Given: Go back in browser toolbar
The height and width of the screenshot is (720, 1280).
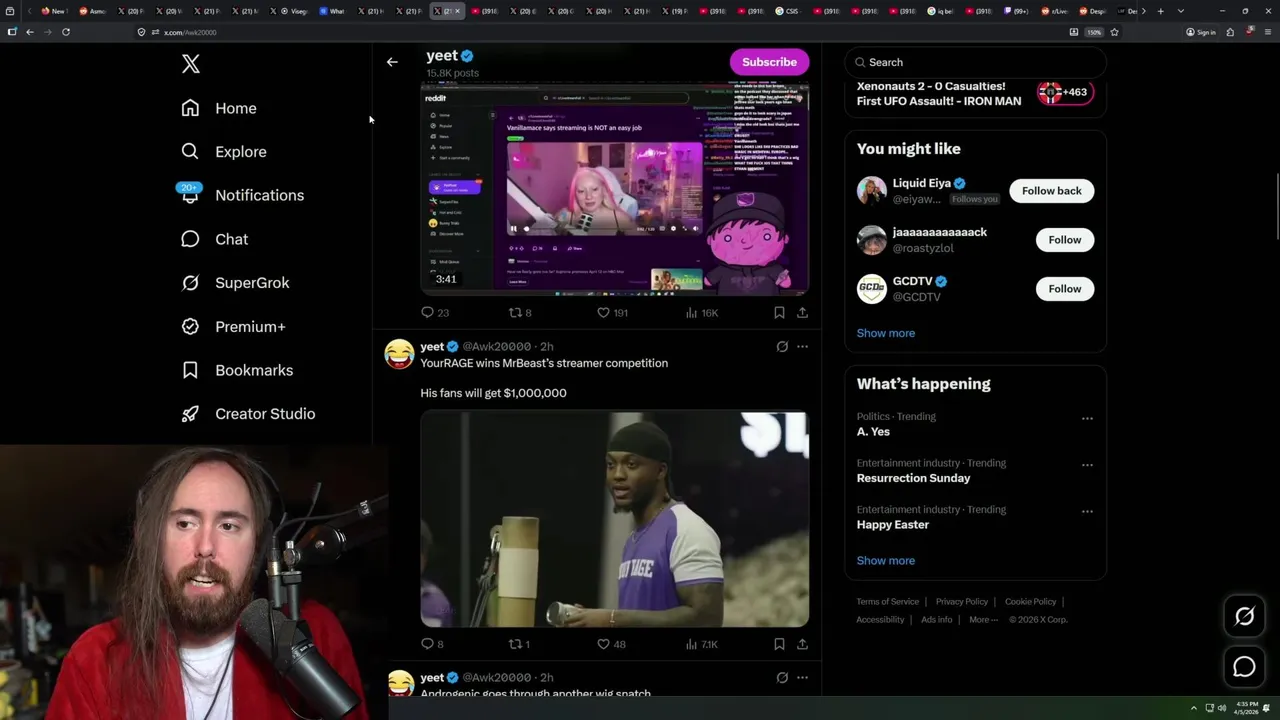Looking at the screenshot, I should tap(30, 32).
